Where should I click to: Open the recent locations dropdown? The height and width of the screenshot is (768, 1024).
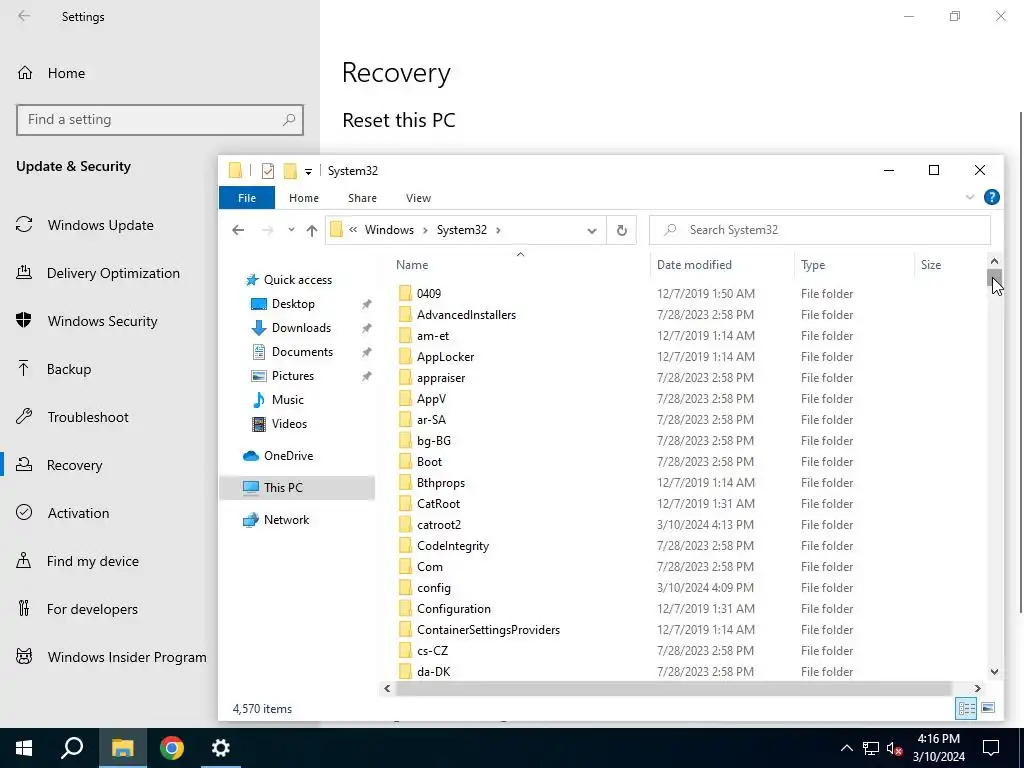coord(291,230)
